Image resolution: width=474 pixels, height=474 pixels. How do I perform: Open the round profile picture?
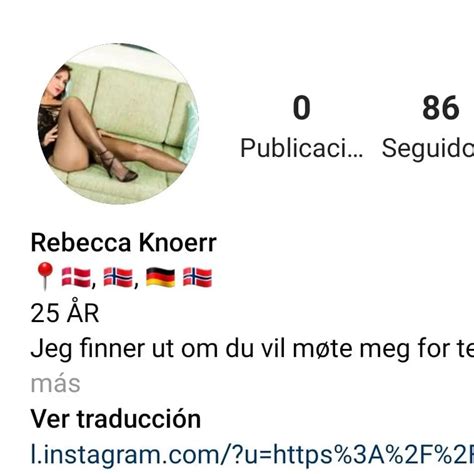118,124
